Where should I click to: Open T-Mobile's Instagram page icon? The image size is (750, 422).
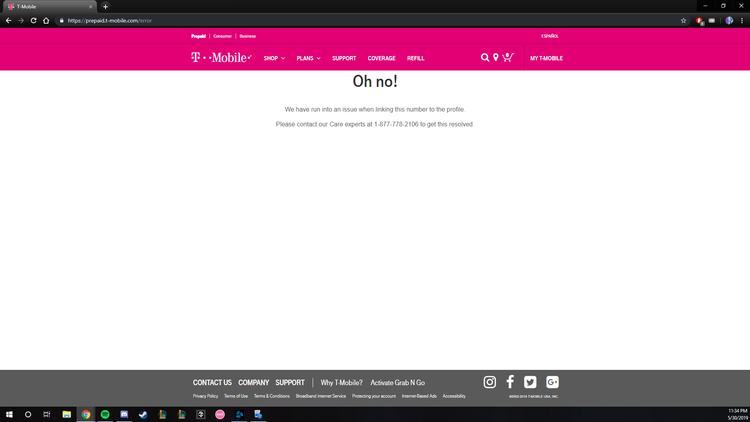[x=489, y=382]
